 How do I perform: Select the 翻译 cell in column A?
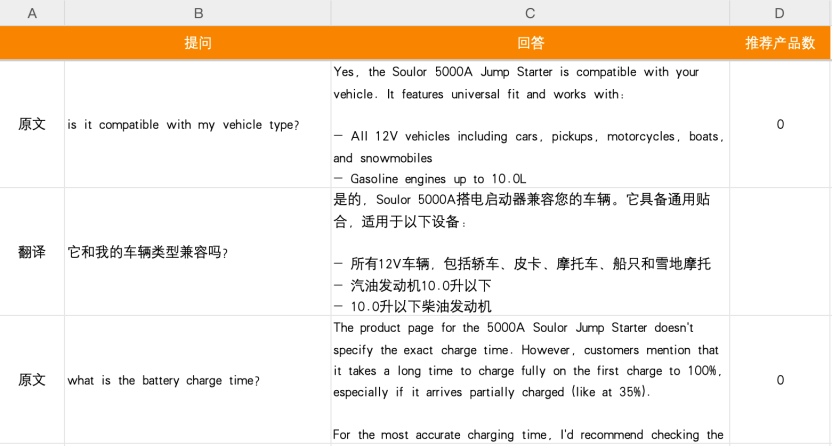point(32,252)
